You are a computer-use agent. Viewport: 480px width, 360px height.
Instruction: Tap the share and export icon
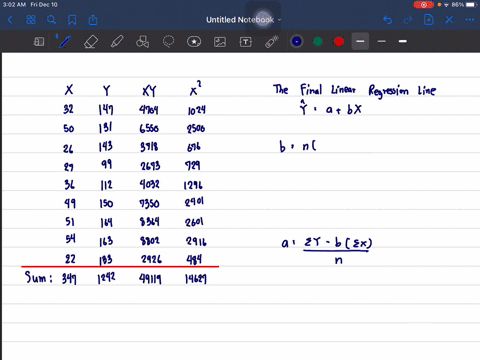(93, 20)
